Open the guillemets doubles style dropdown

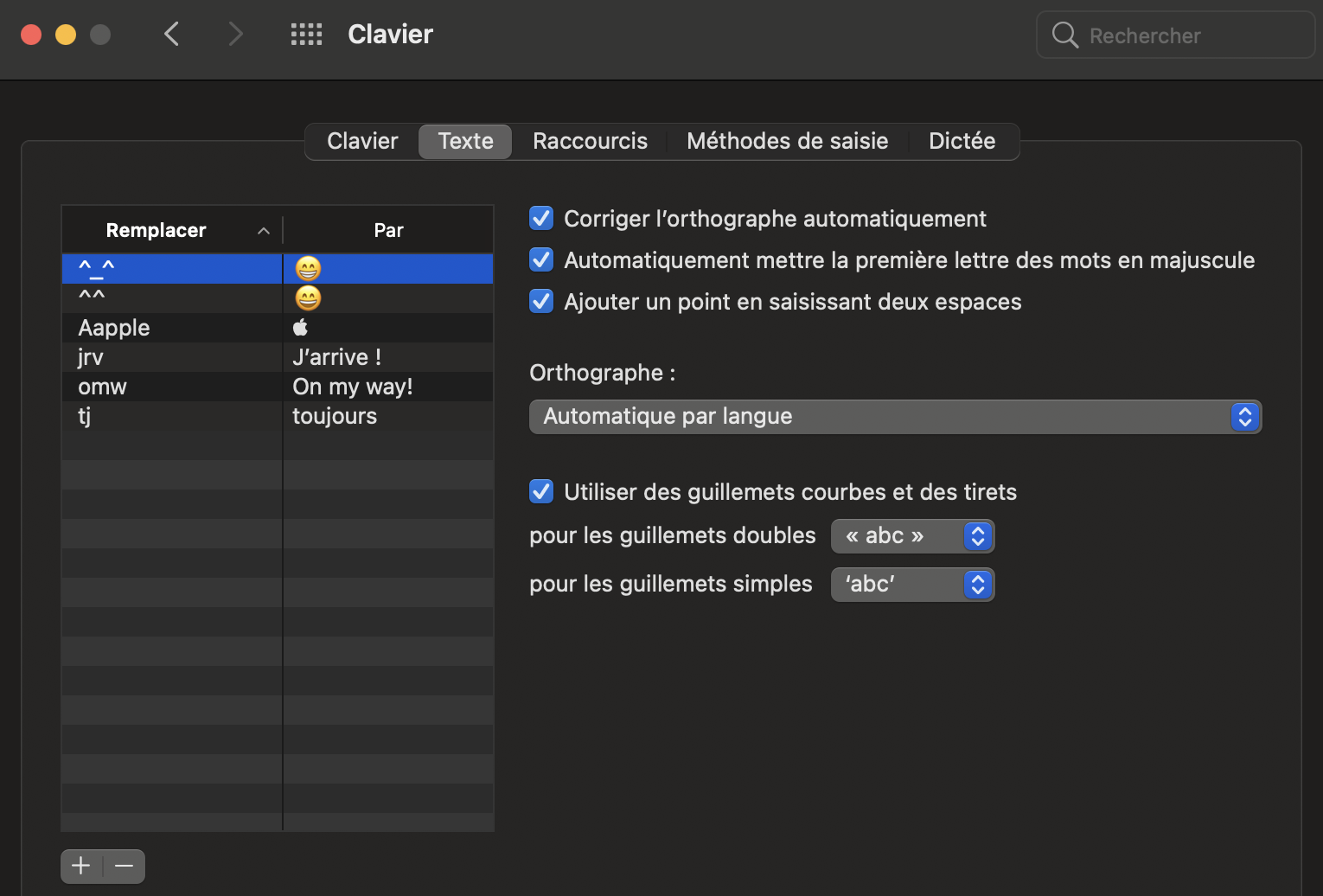click(x=912, y=536)
